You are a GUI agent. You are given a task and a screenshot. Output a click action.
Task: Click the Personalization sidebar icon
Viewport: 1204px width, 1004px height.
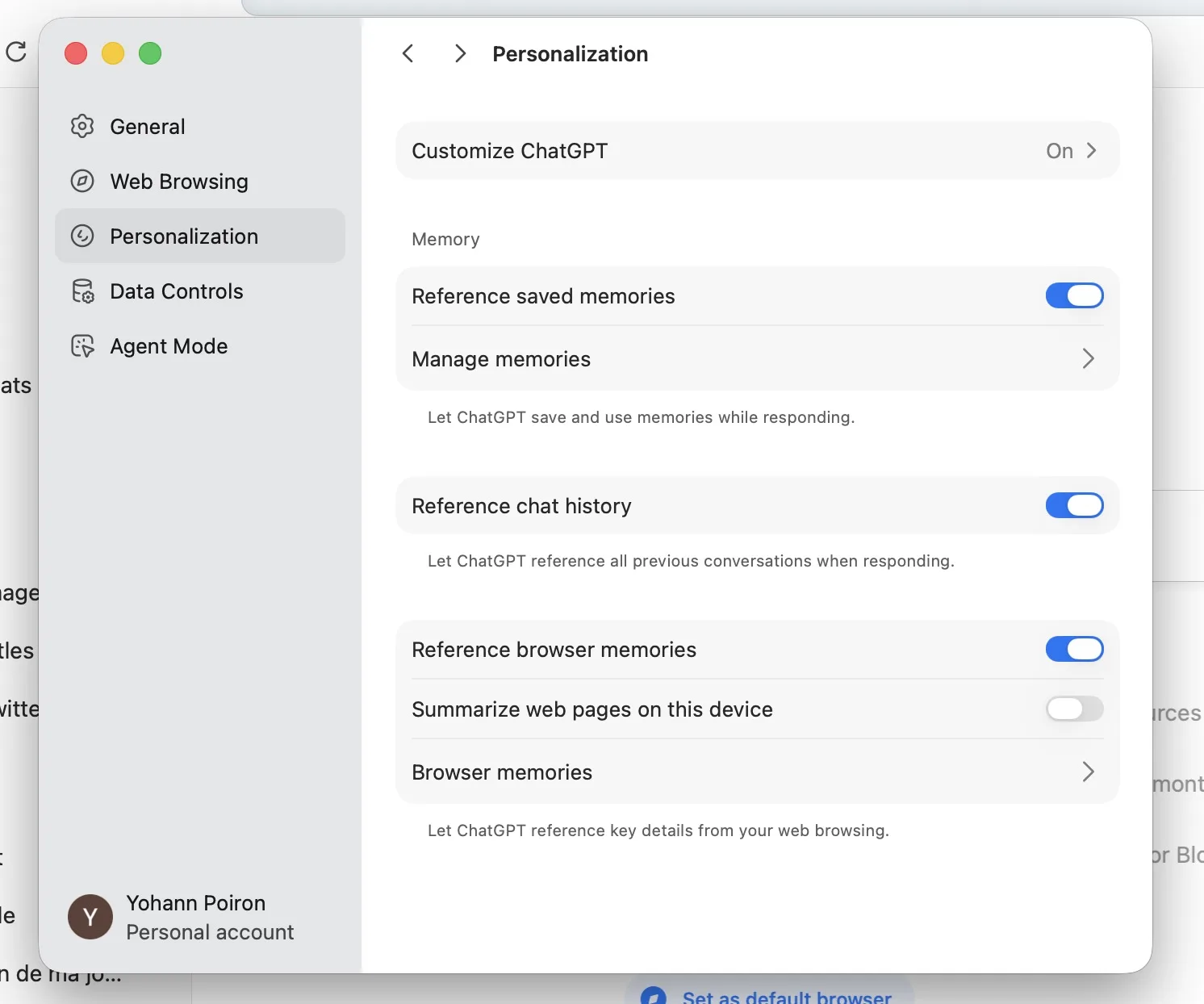coord(82,236)
